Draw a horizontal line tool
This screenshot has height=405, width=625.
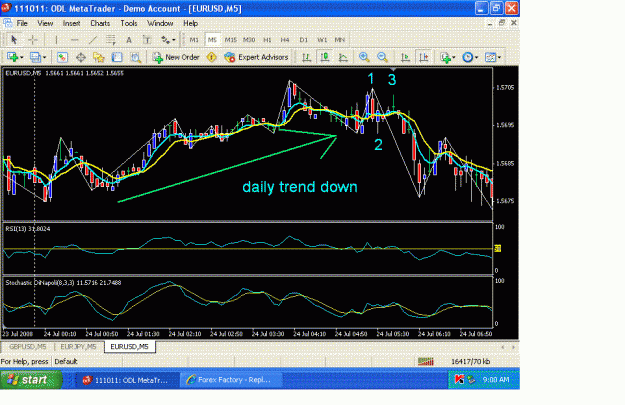tap(74, 39)
